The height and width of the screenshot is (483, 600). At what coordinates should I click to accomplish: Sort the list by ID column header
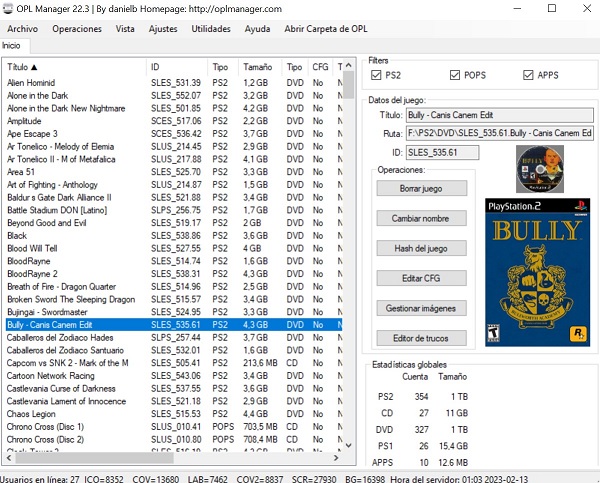[175, 67]
